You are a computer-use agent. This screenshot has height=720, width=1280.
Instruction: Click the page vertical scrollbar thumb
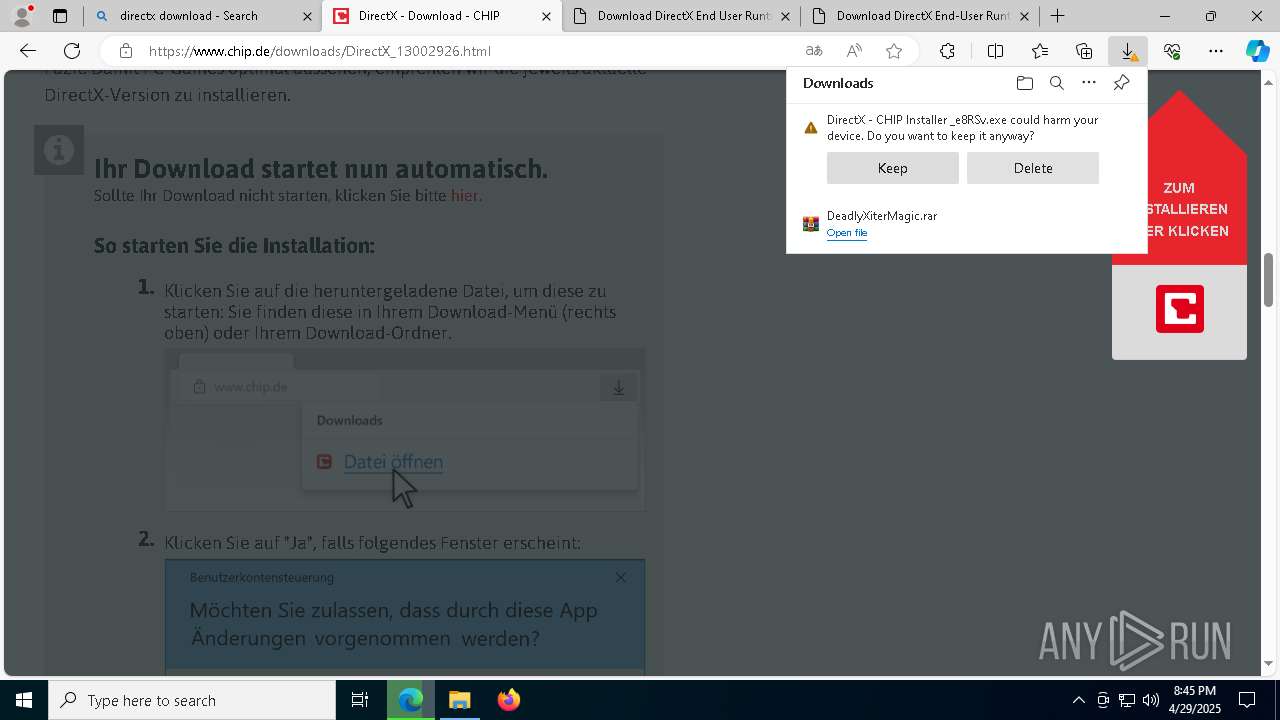[1268, 281]
